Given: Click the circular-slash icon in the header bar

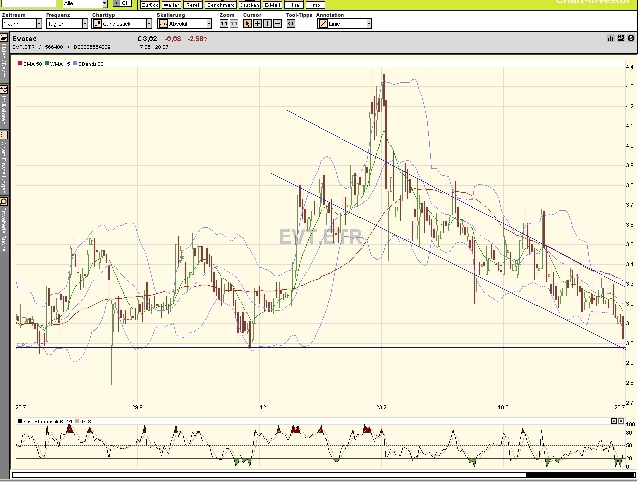Looking at the screenshot, I should (631, 38).
